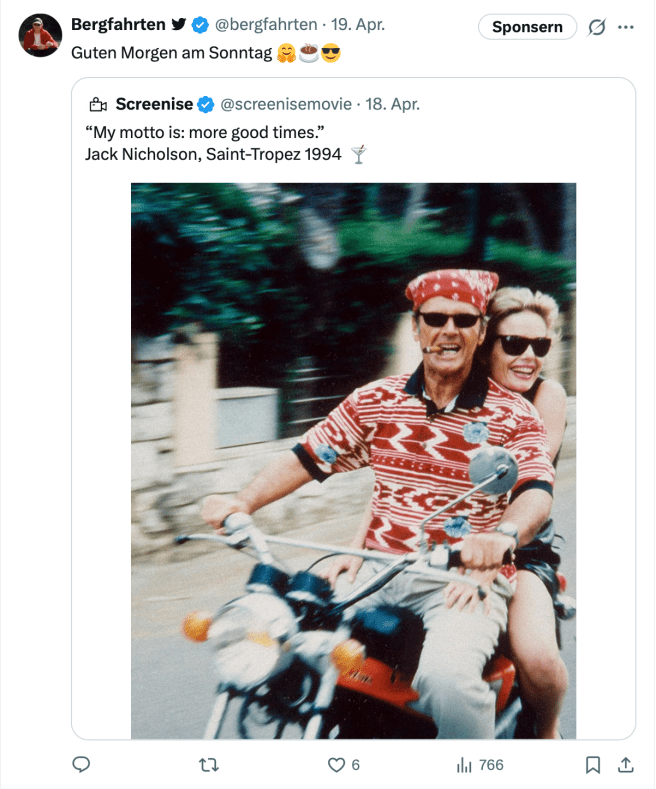Screen dimensions: 656x789
Task: Click the verified badge next to Screenise
Action: (x=207, y=104)
